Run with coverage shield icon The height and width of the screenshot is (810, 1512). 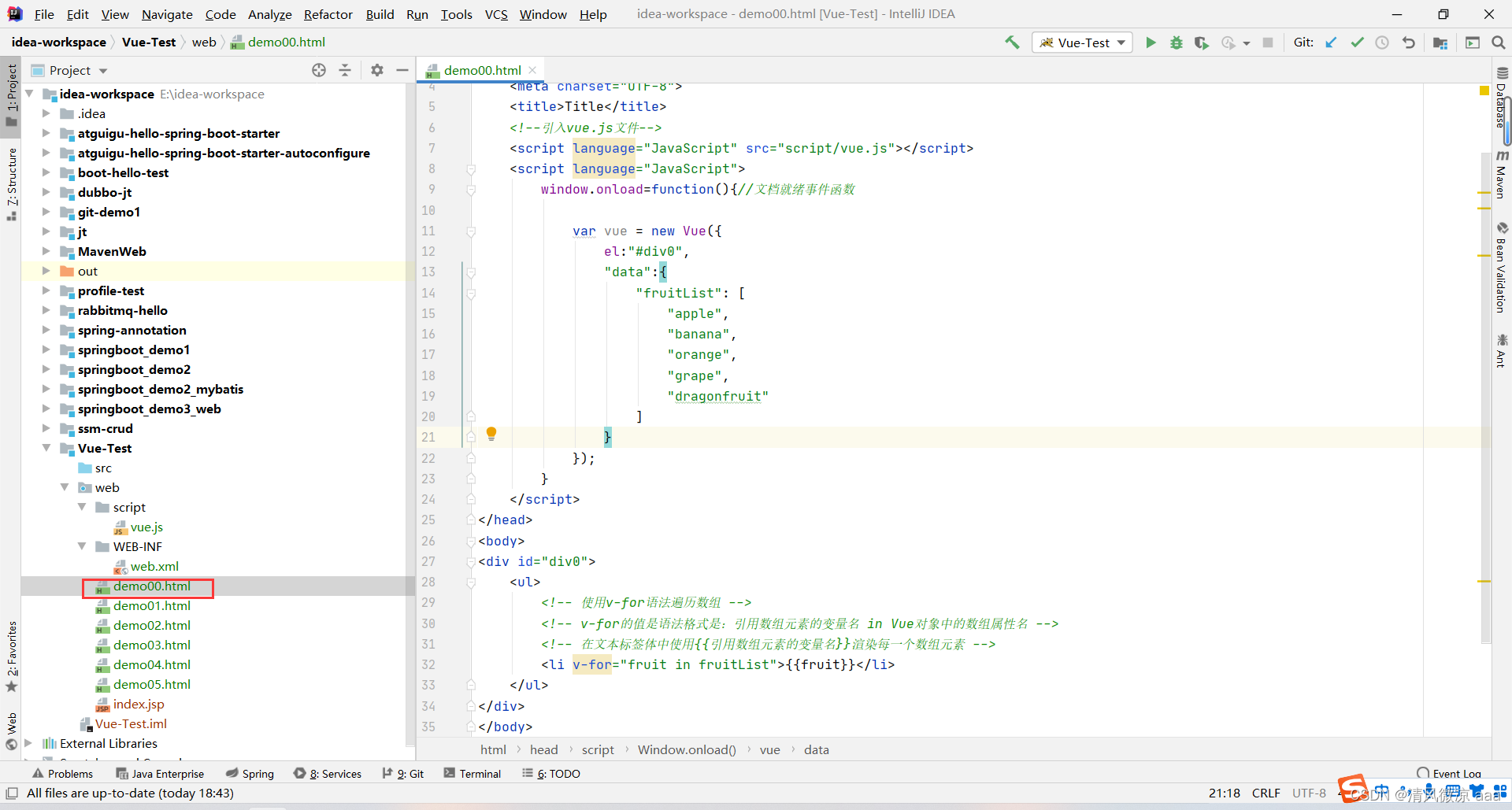pyautogui.click(x=1201, y=43)
